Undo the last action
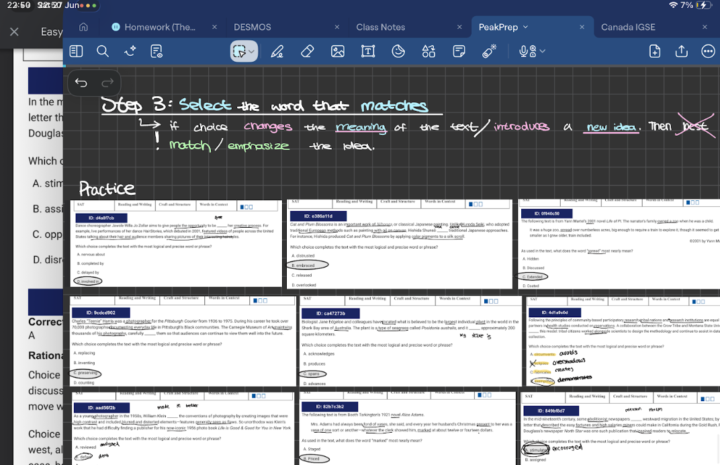The height and width of the screenshot is (465, 720). [81, 83]
